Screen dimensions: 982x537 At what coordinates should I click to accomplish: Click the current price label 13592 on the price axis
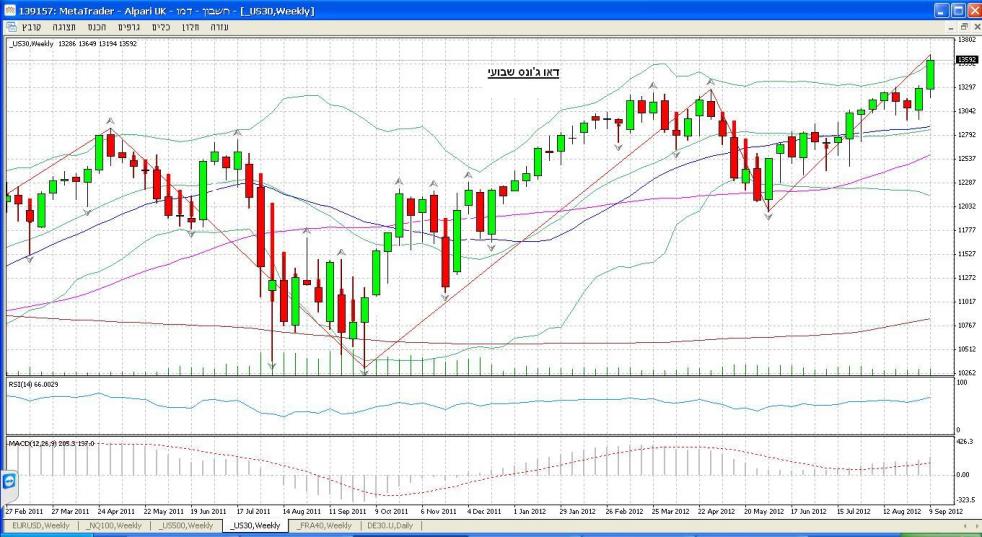pyautogui.click(x=966, y=60)
